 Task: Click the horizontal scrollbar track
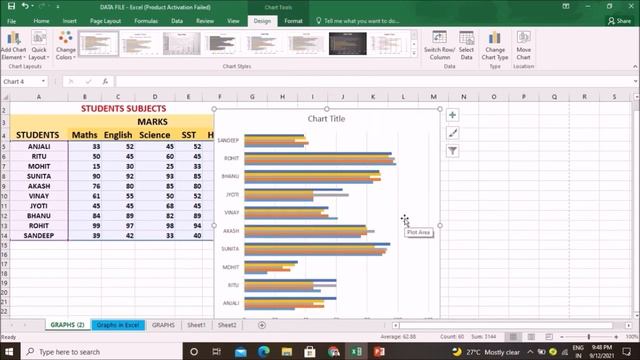(x=506, y=325)
